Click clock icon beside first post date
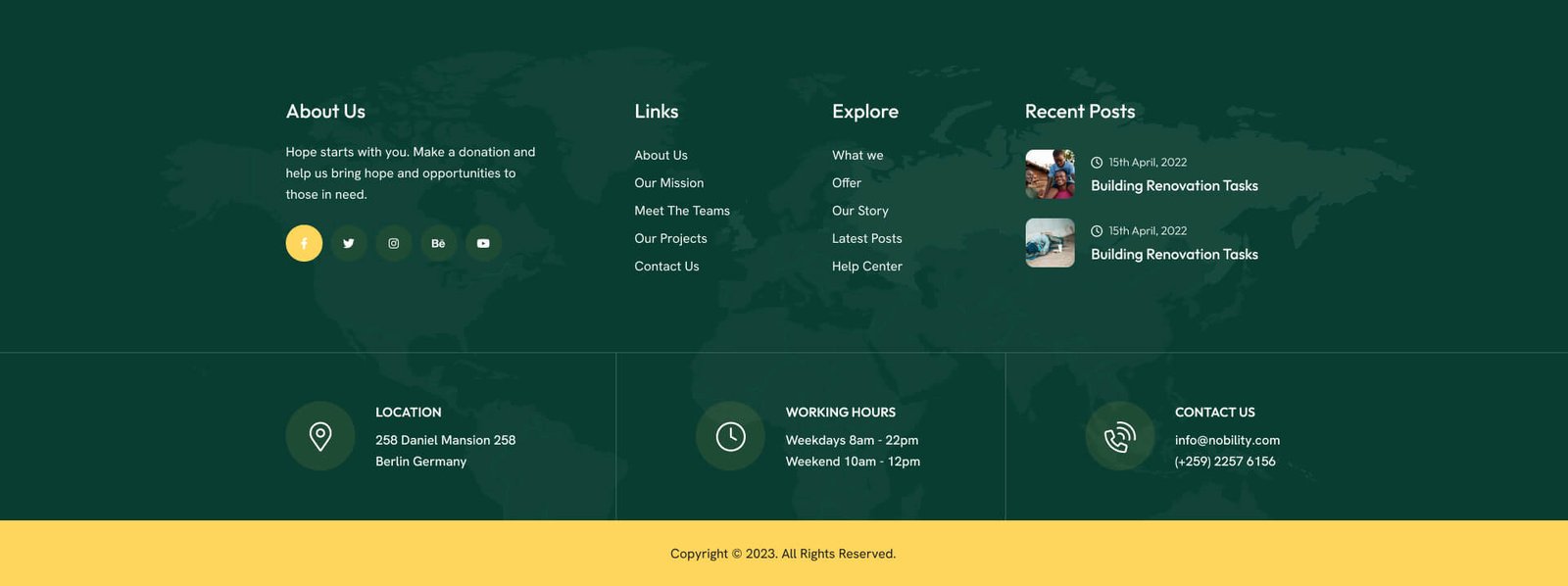Image resolution: width=1568 pixels, height=586 pixels. click(x=1097, y=163)
